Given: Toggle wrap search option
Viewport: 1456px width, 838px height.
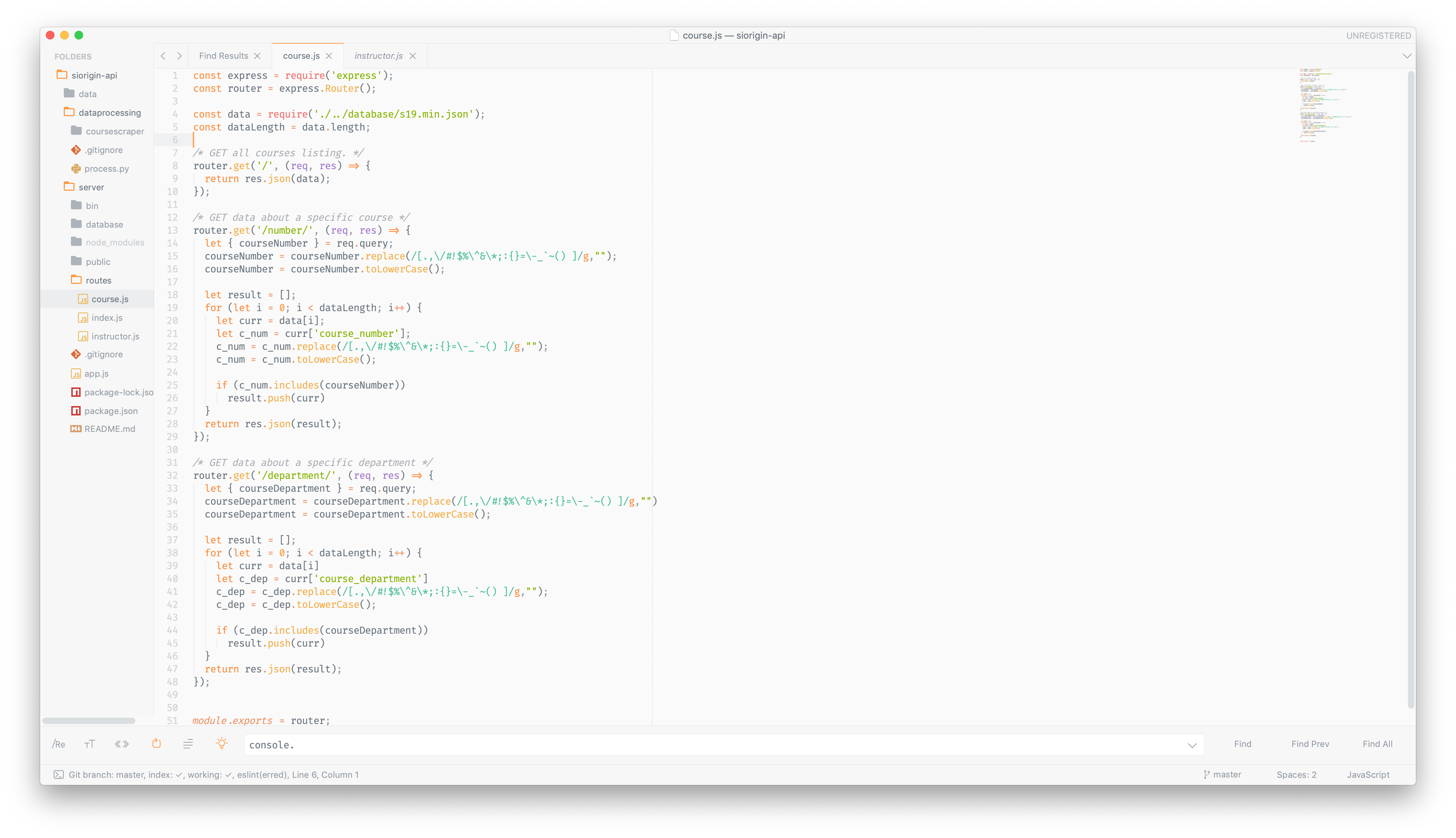Looking at the screenshot, I should pos(157,744).
